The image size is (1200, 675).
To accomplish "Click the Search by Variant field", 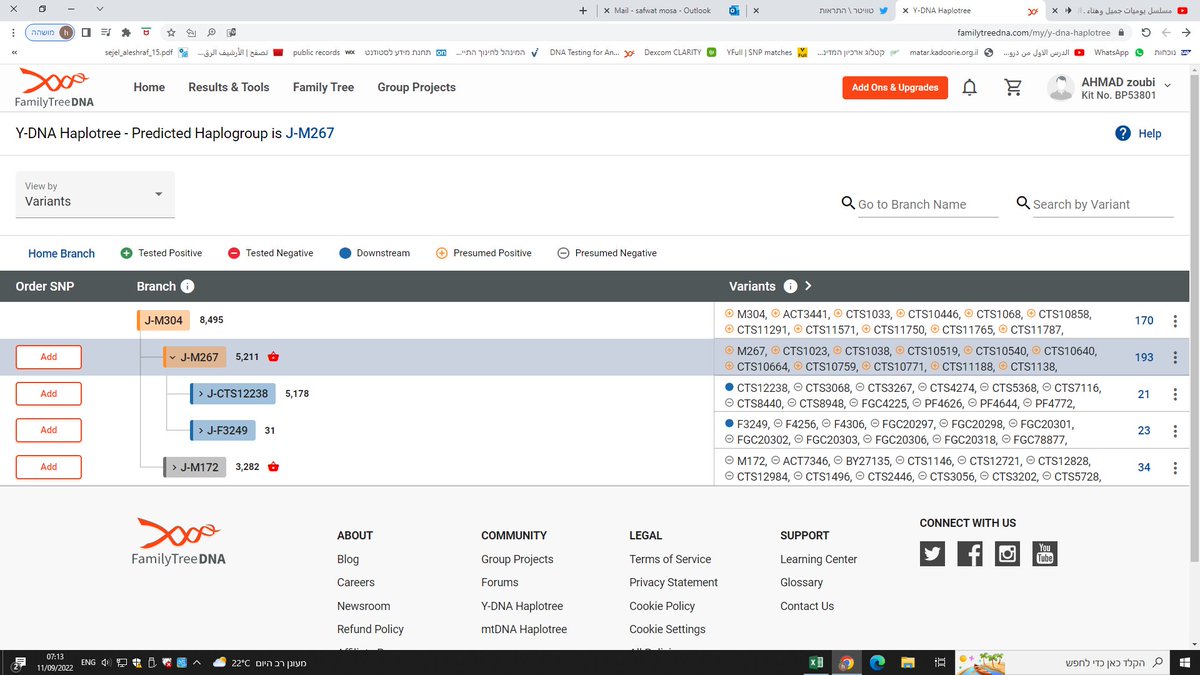I will [x=1102, y=204].
